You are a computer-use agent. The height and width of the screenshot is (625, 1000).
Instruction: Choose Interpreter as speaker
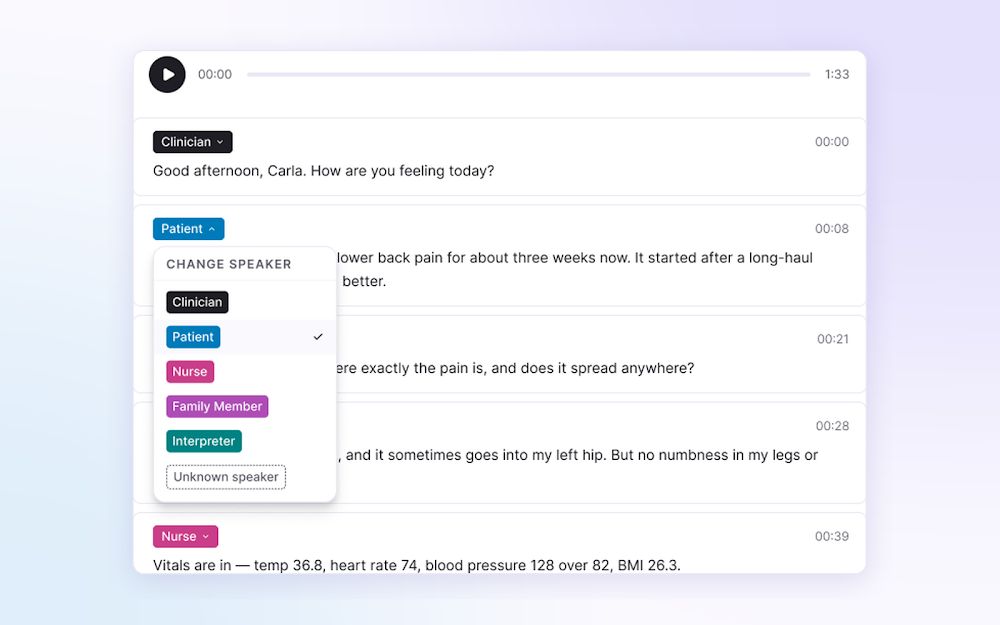204,441
